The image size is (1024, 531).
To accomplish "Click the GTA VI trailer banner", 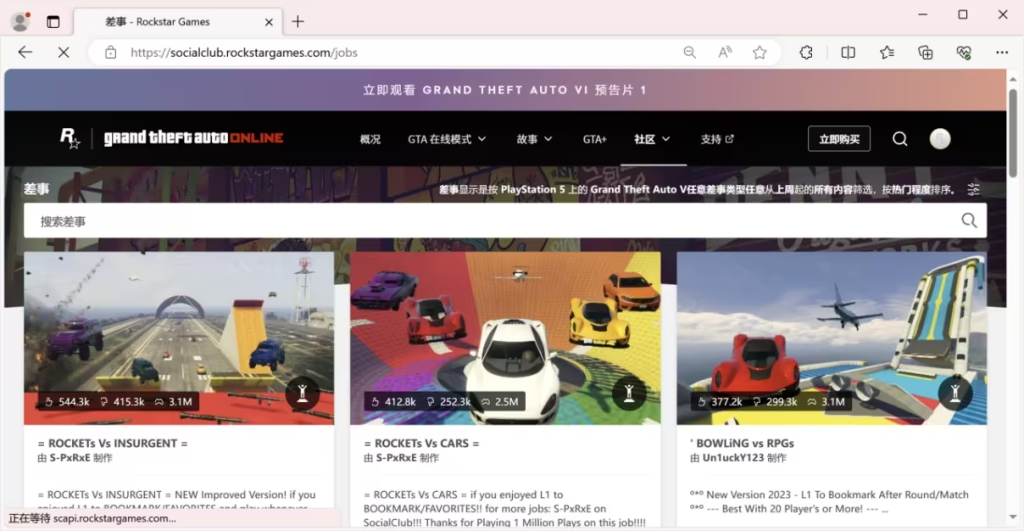I will pos(505,90).
